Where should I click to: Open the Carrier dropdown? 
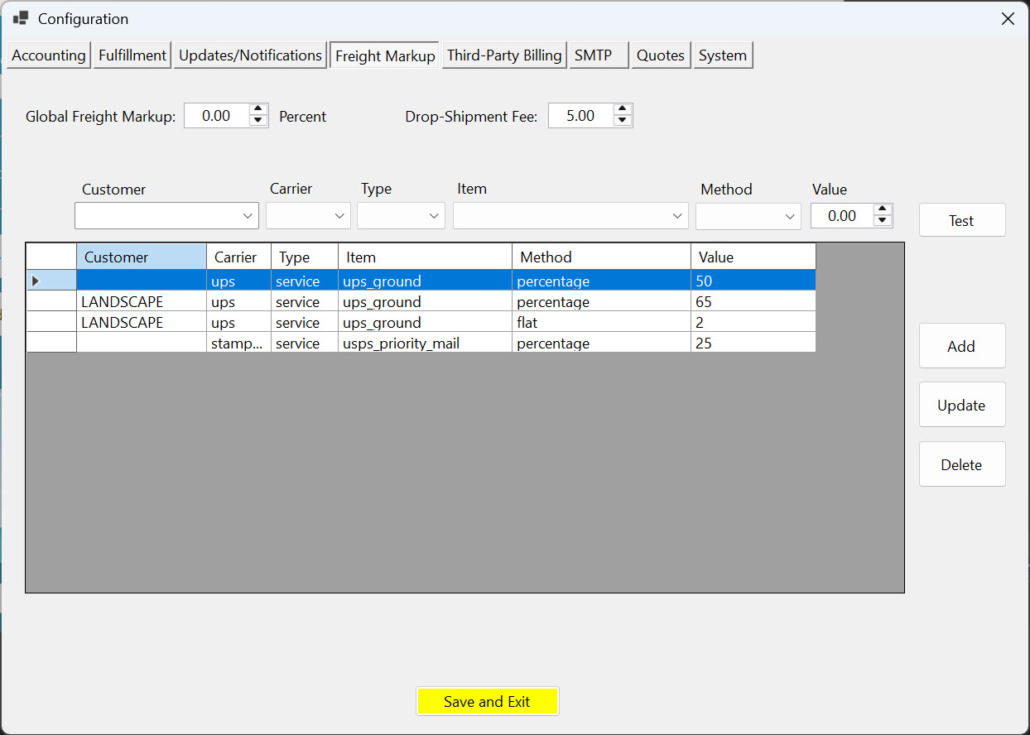tap(308, 216)
